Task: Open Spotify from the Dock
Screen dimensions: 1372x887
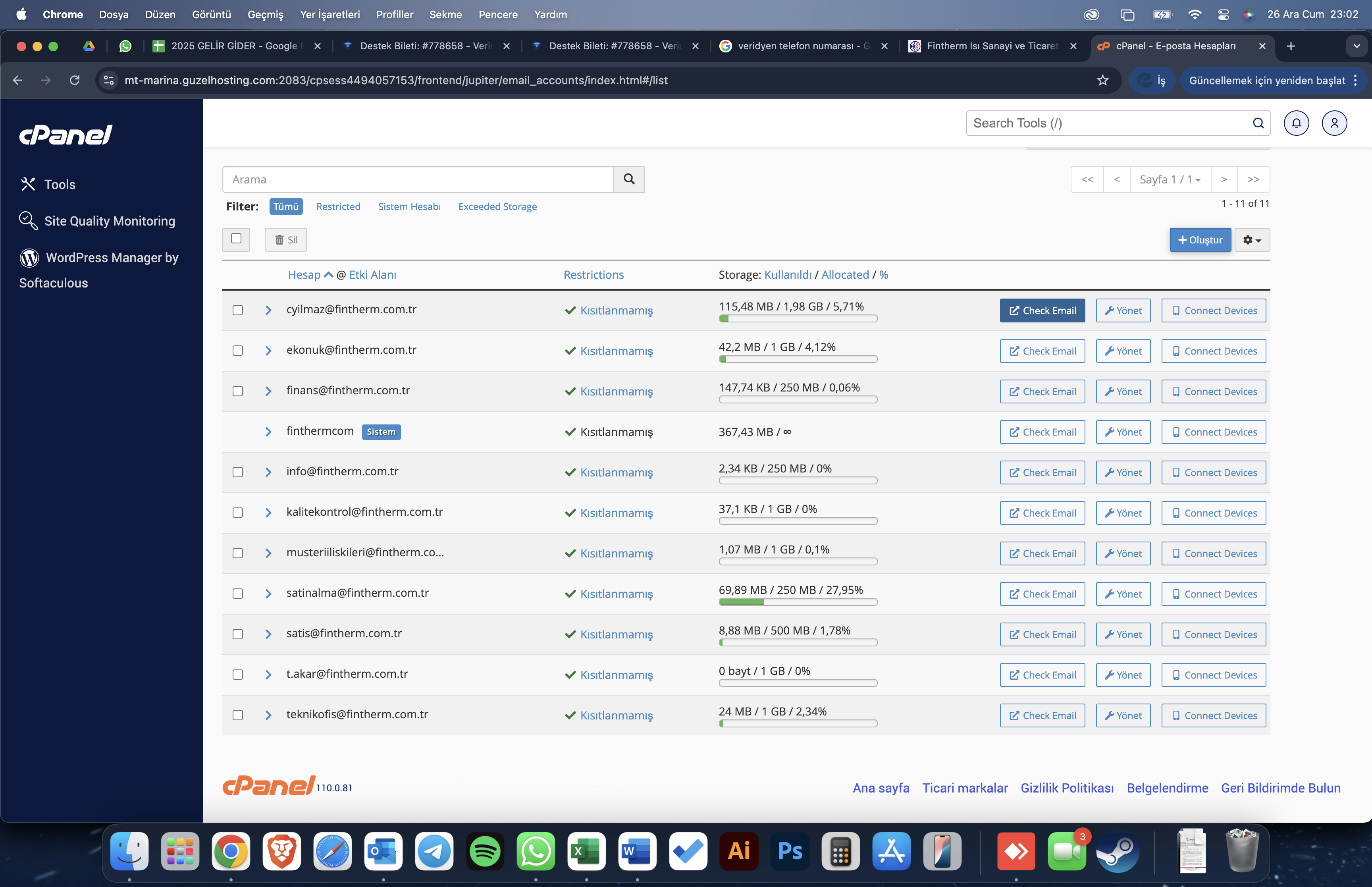Action: click(x=485, y=851)
